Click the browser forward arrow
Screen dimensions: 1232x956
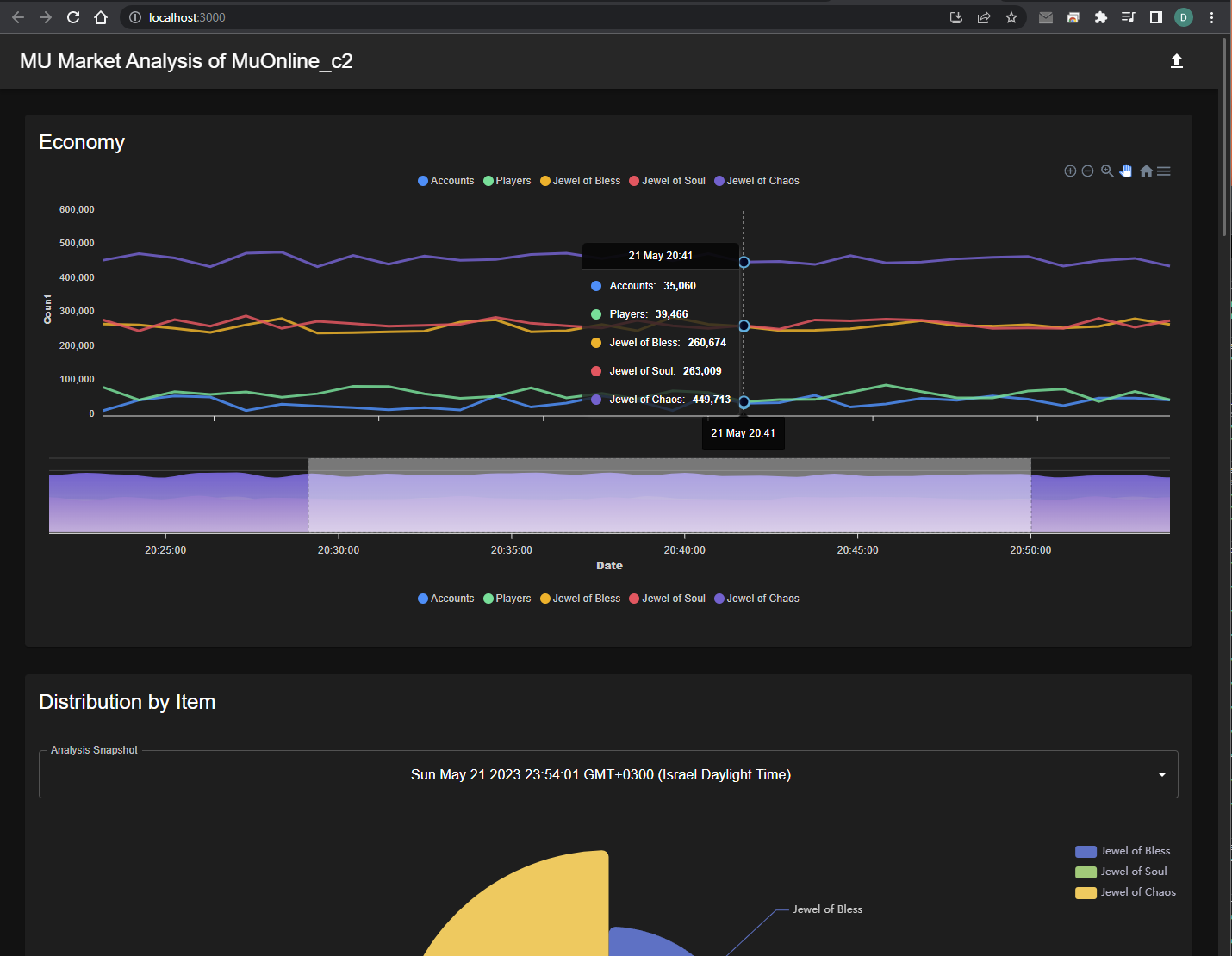[x=46, y=17]
